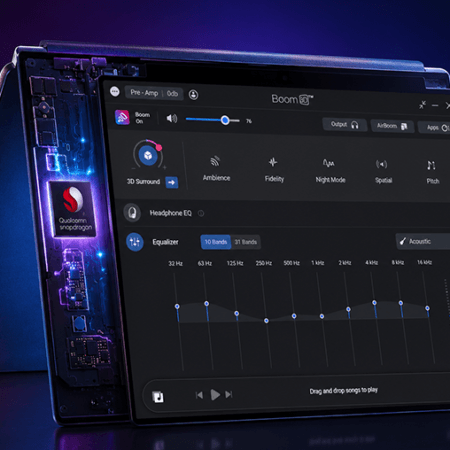Toggle the 3D Surround dial
This screenshot has height=450, width=450.
pyautogui.click(x=148, y=155)
